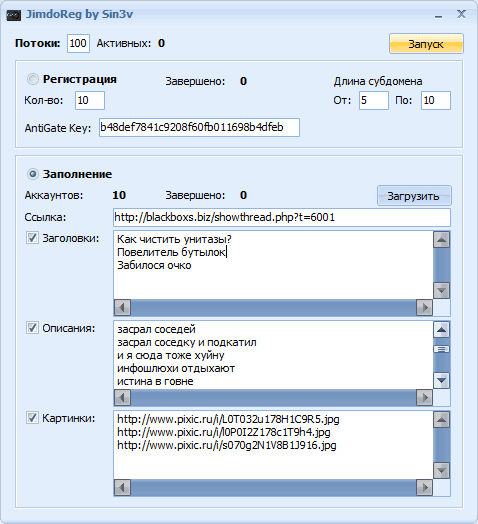Select the Регистрация radio button

[x=33, y=79]
